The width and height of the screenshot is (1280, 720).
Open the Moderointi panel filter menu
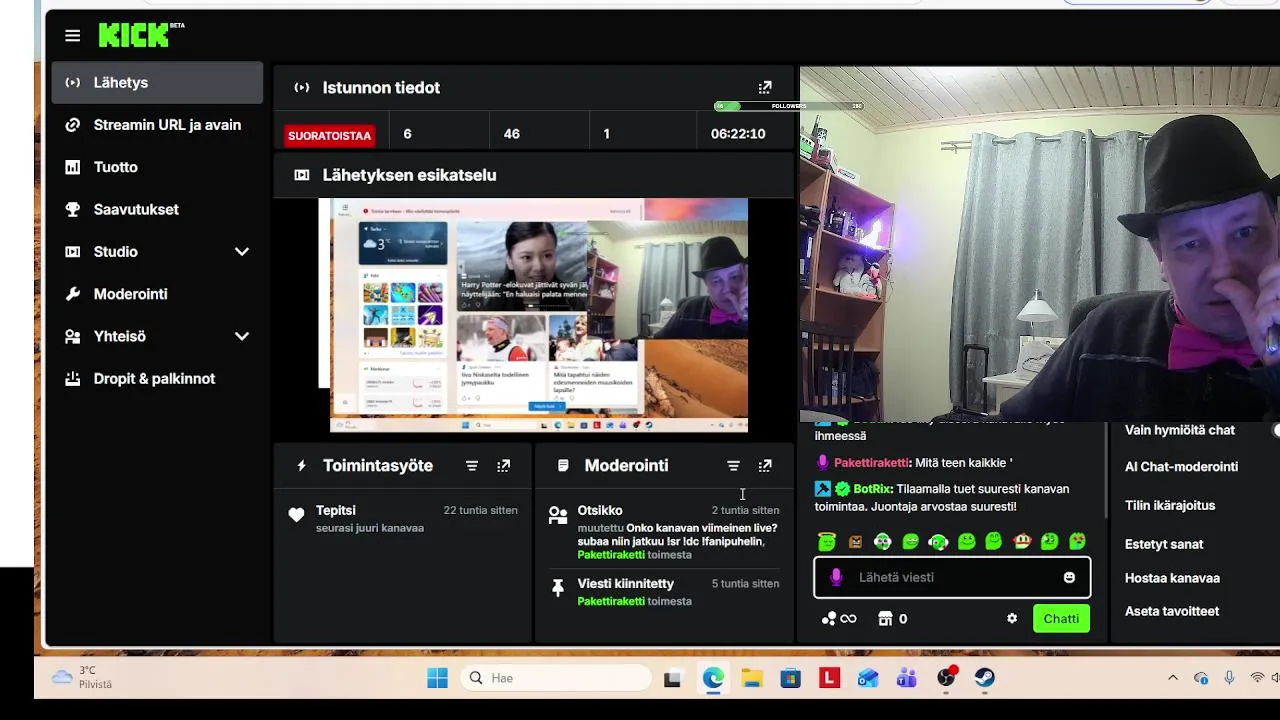pyautogui.click(x=733, y=466)
